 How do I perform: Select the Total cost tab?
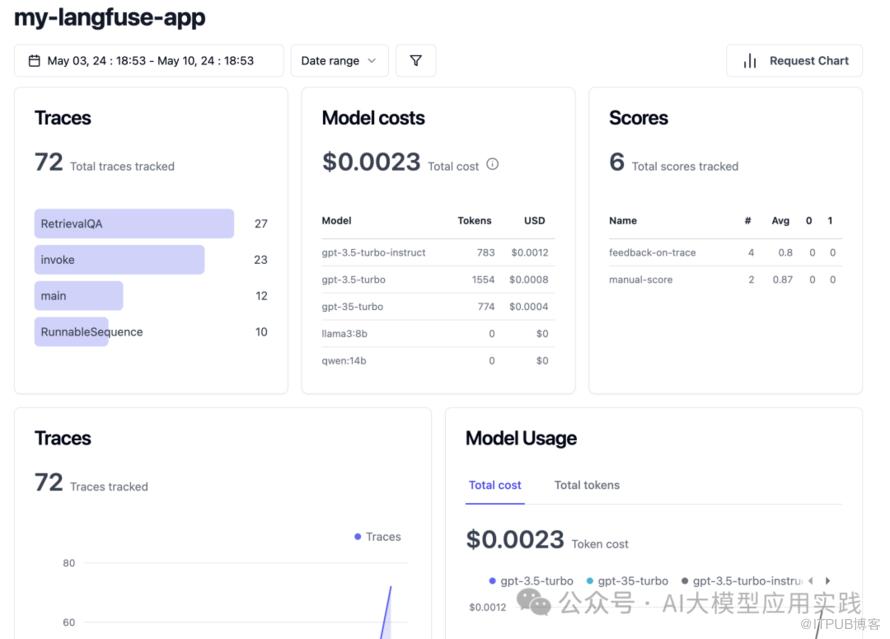pos(495,485)
